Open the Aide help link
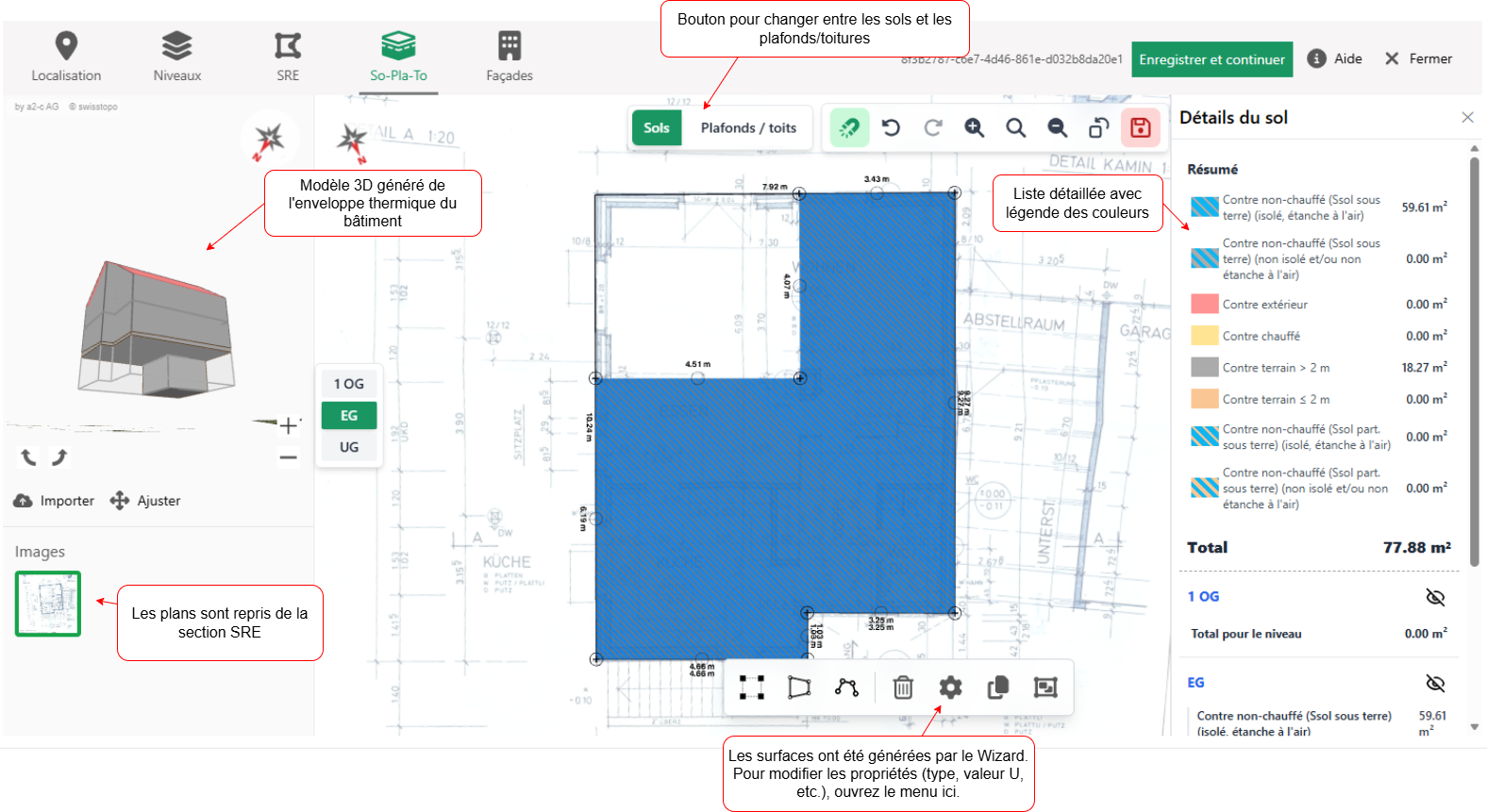Screen dimensions: 1487x812 (1335, 58)
